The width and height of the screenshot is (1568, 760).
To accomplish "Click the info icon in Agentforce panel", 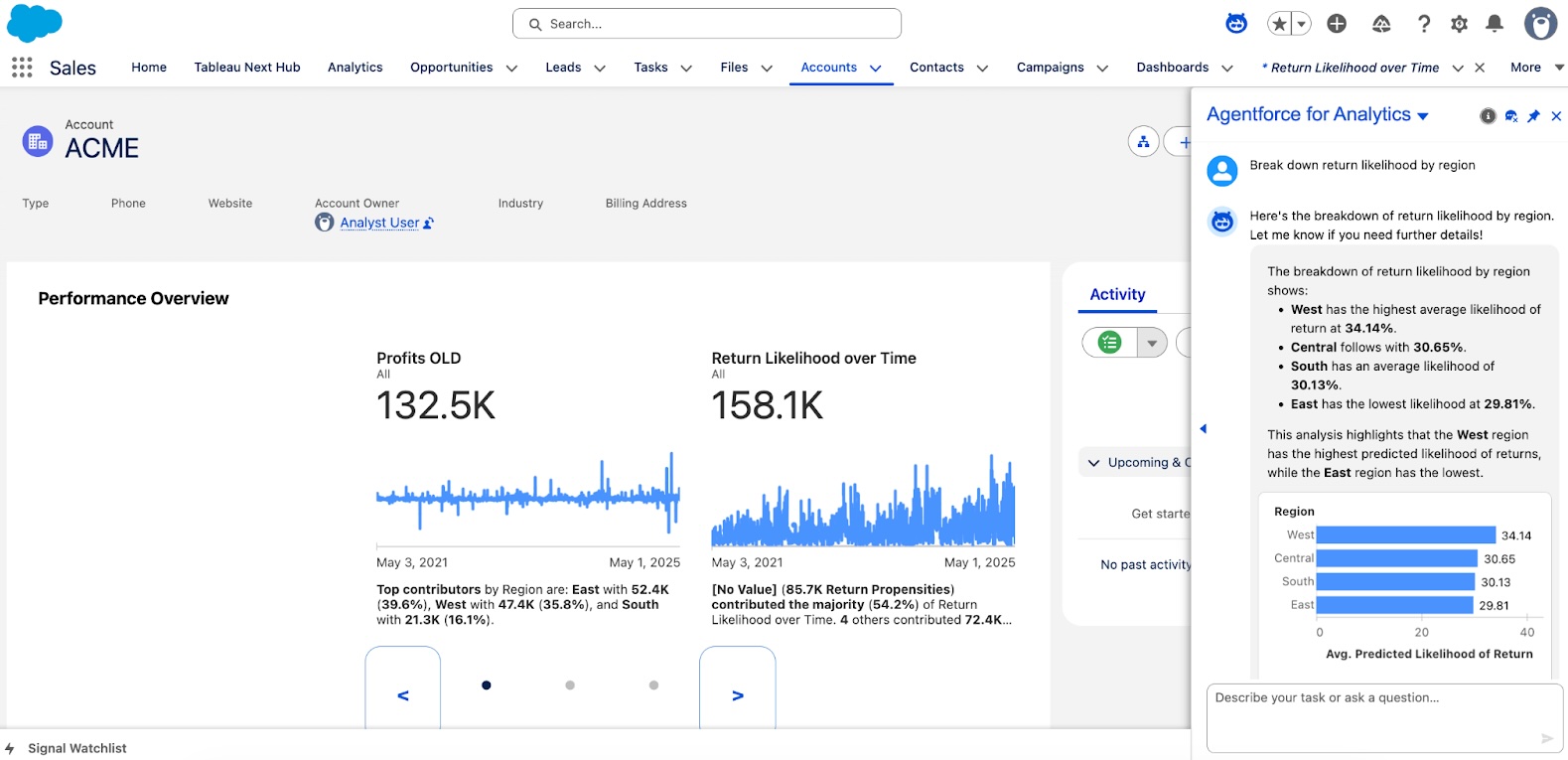I will pyautogui.click(x=1488, y=116).
